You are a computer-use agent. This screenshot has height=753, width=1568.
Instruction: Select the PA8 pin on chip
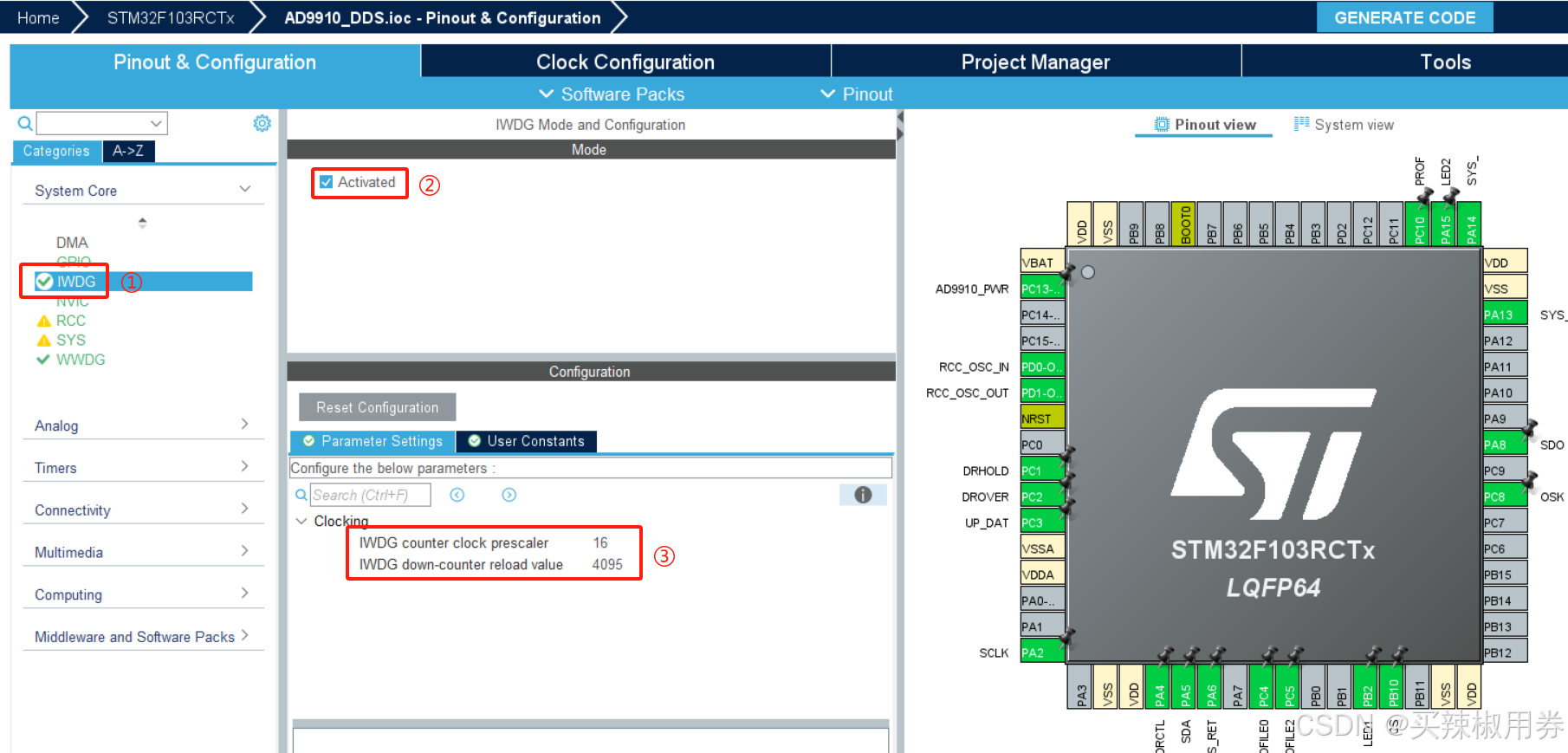(x=1505, y=445)
